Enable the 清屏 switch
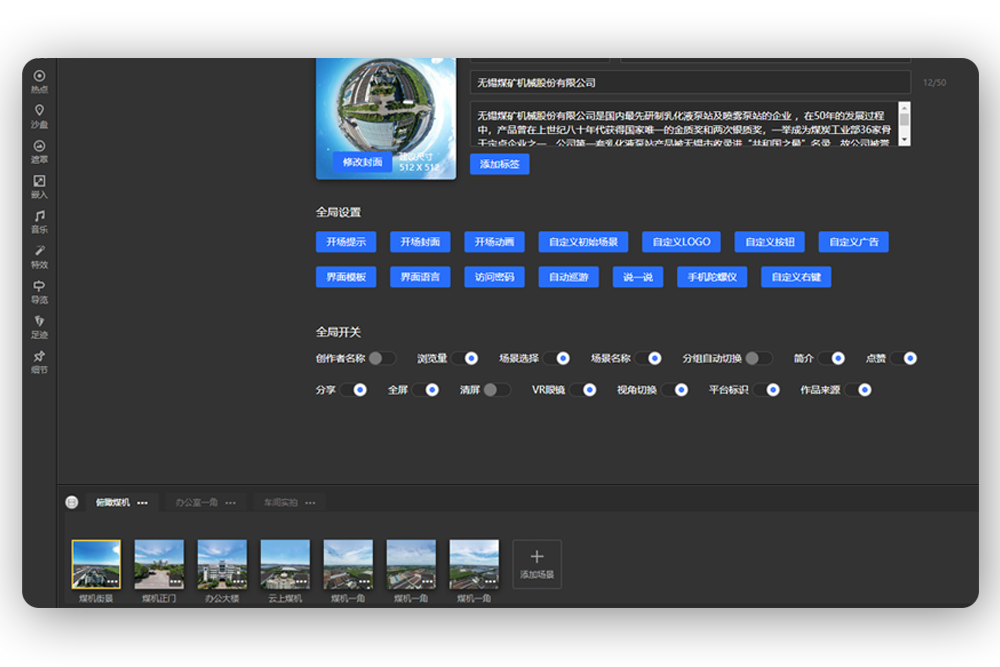Screen dimensions: 1000x667 [497, 390]
